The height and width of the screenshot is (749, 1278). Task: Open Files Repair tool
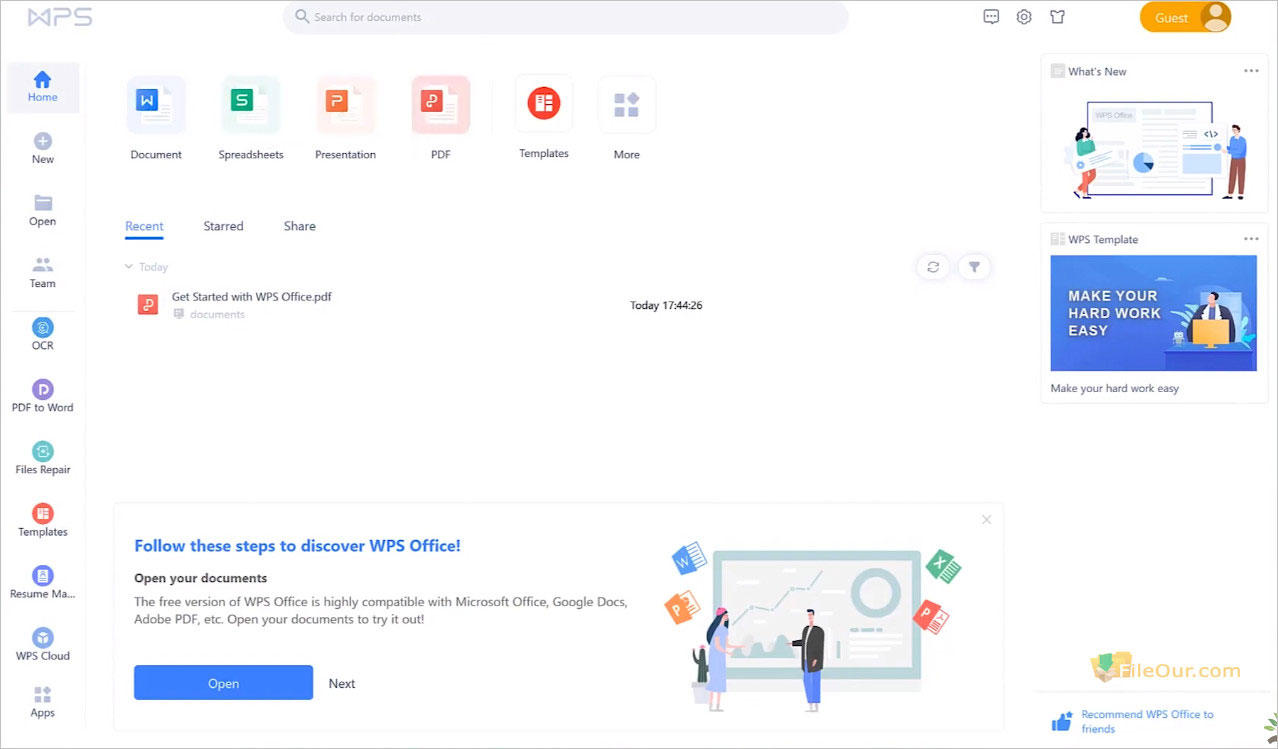click(42, 459)
